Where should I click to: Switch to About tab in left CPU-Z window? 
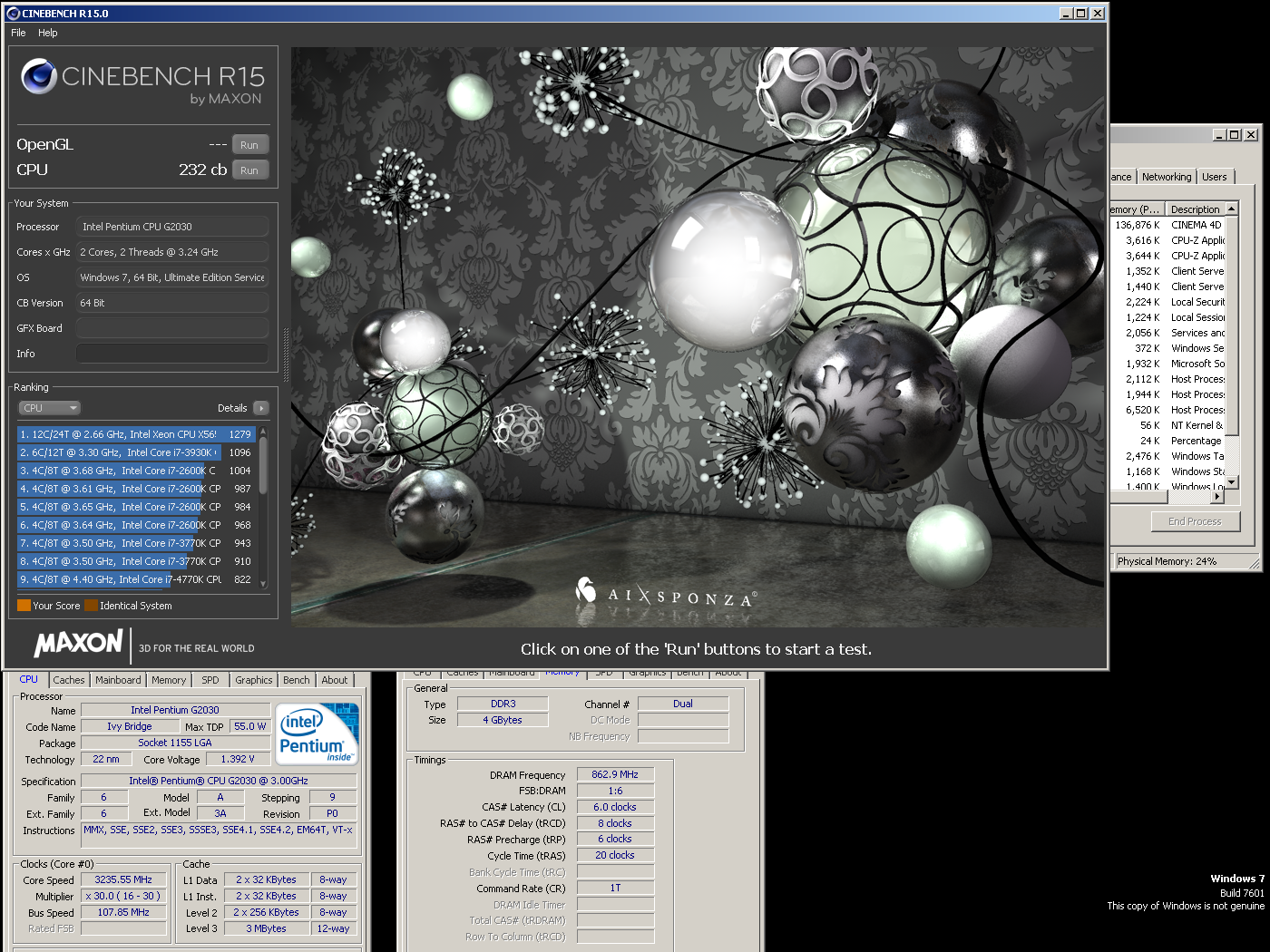tap(335, 680)
